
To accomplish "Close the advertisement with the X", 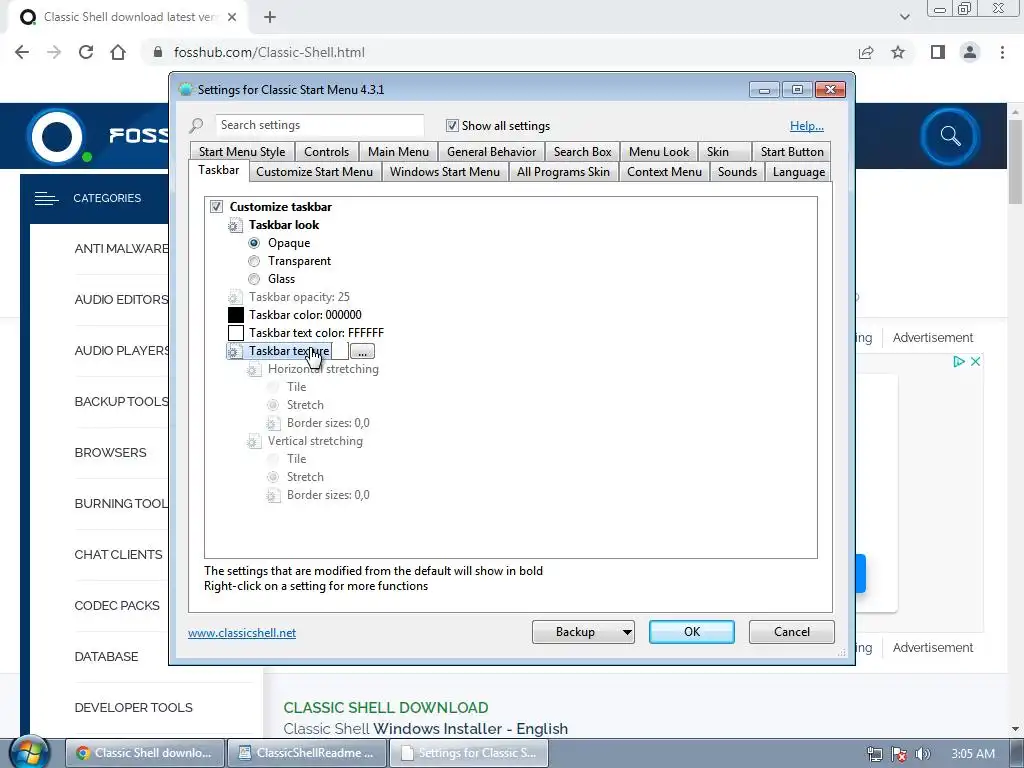I will pyautogui.click(x=975, y=361).
